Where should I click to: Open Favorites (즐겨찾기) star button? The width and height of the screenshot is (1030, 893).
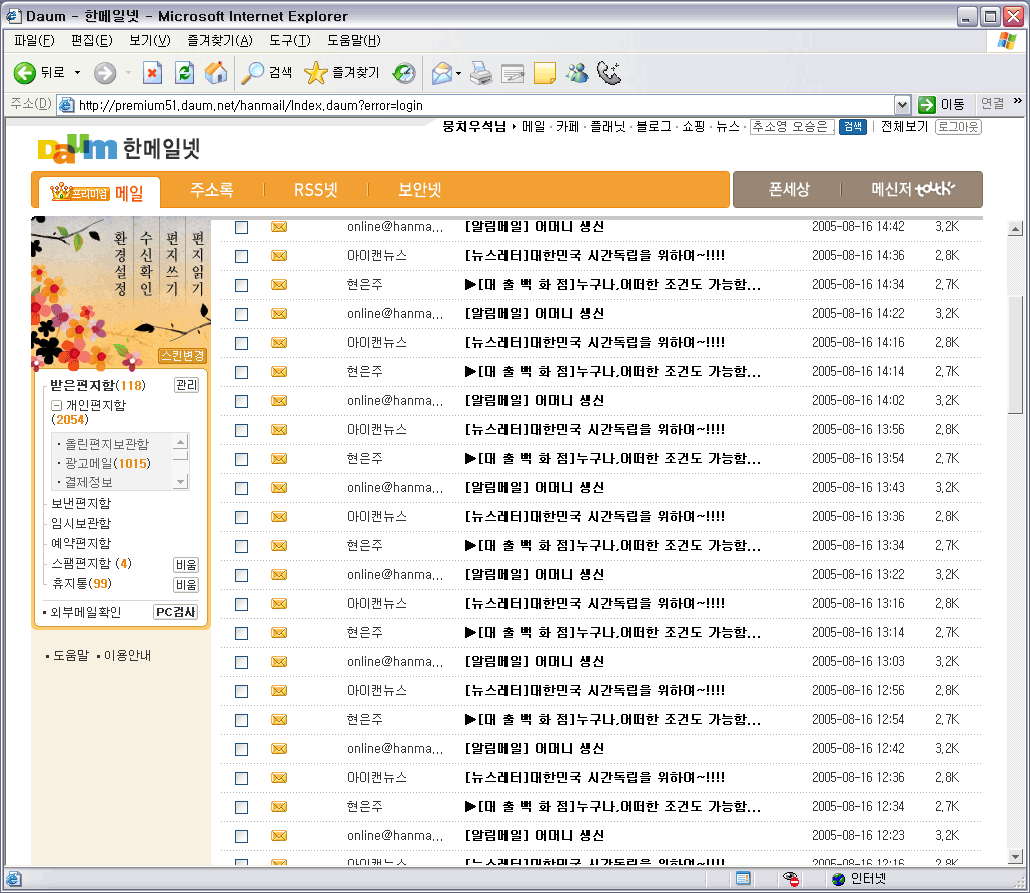(x=342, y=73)
